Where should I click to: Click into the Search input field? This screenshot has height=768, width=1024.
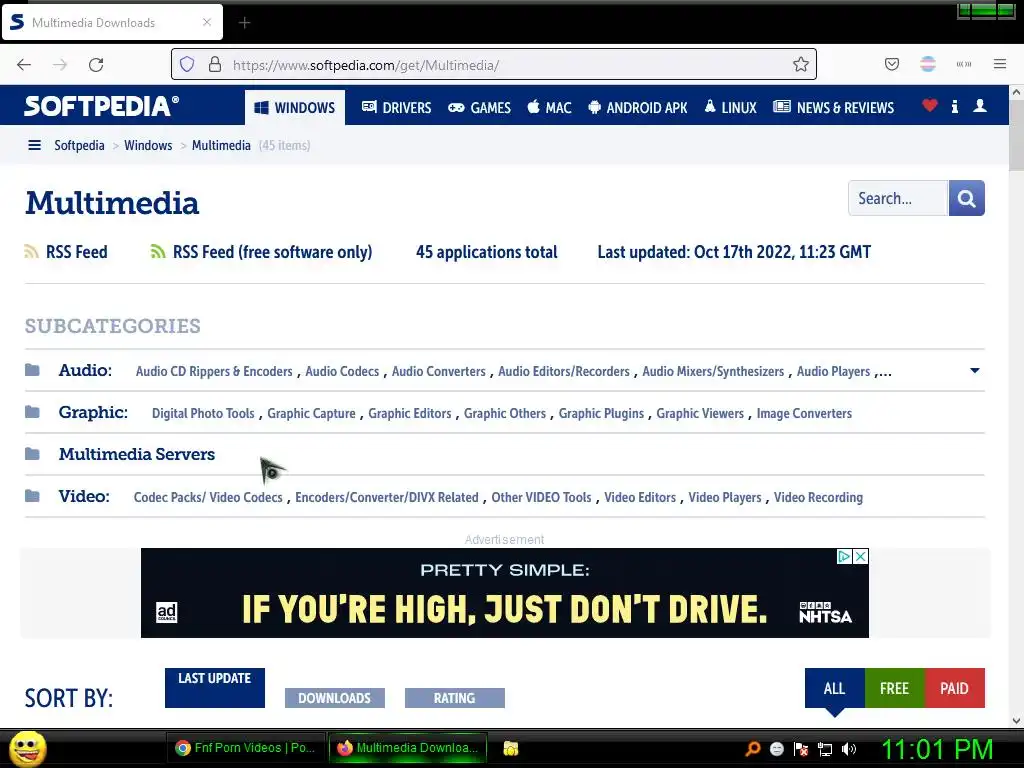898,198
